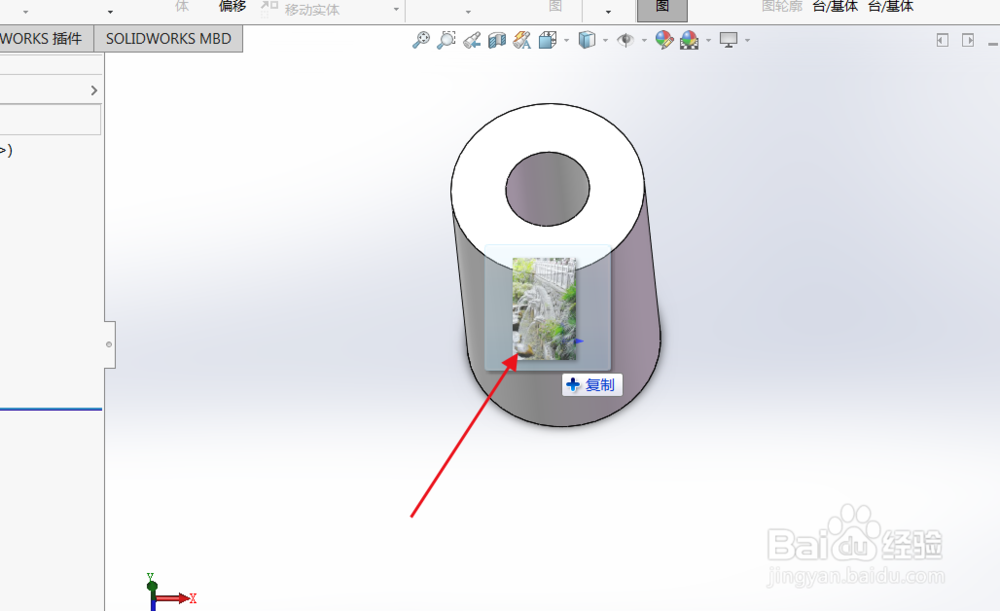This screenshot has height=611, width=1000.
Task: Click the collapse-left panel icon at top right
Action: coord(943,40)
